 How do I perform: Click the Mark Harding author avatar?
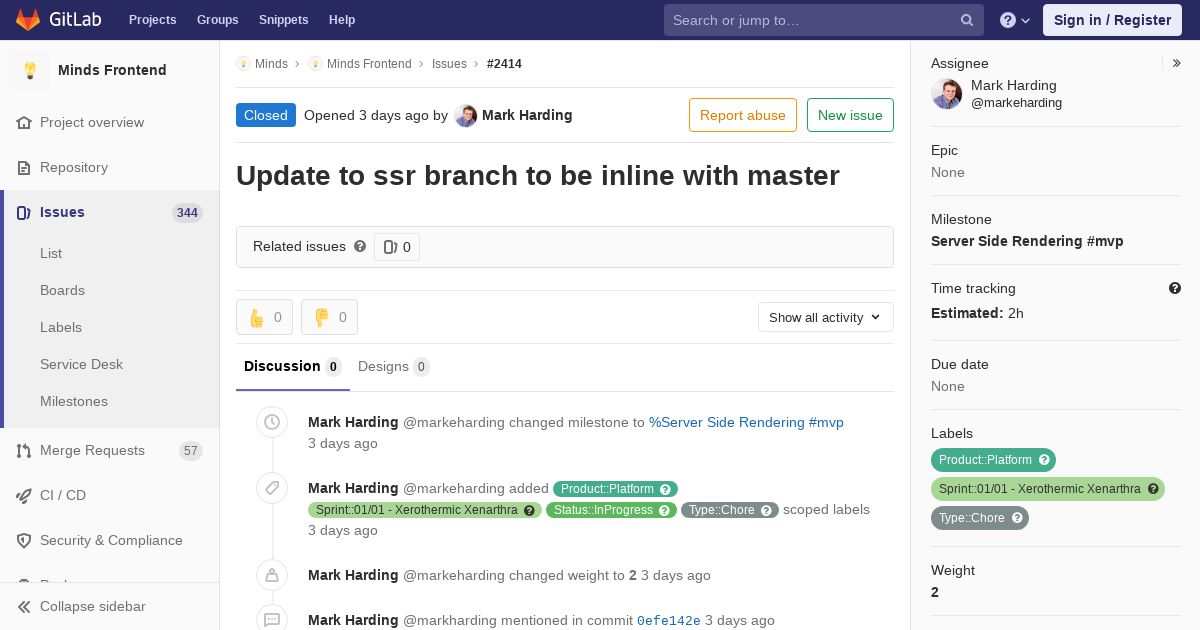(x=466, y=116)
